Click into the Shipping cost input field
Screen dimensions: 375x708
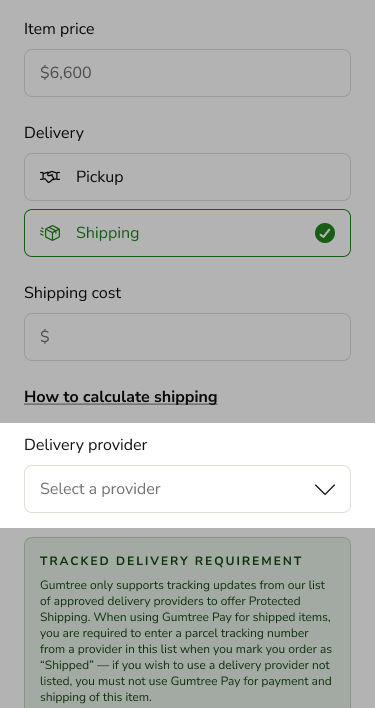click(x=187, y=337)
